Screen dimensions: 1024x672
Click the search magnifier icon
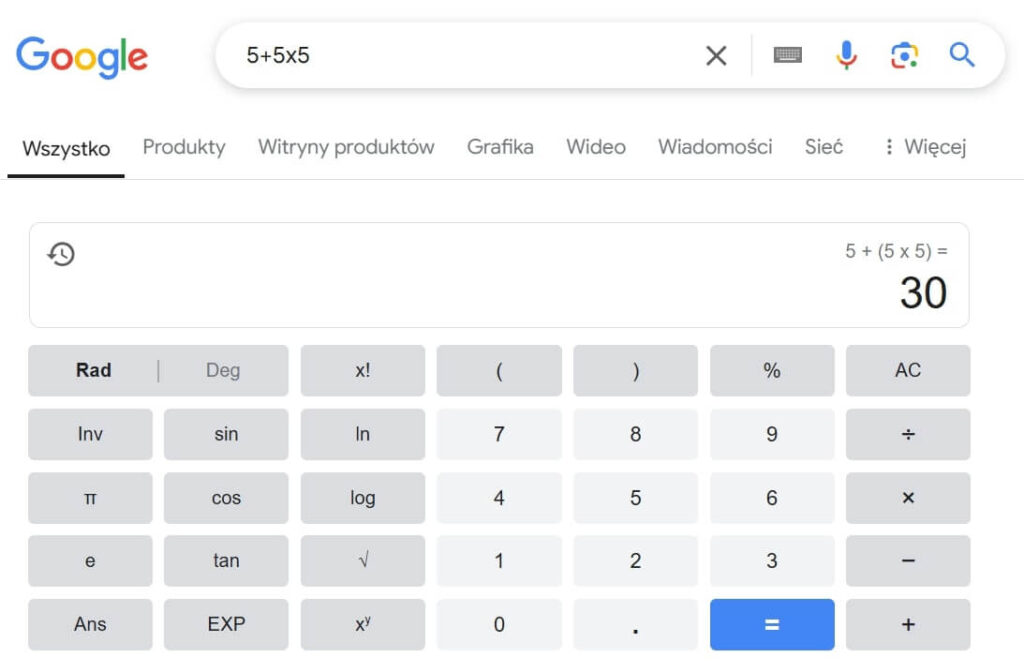(x=961, y=55)
